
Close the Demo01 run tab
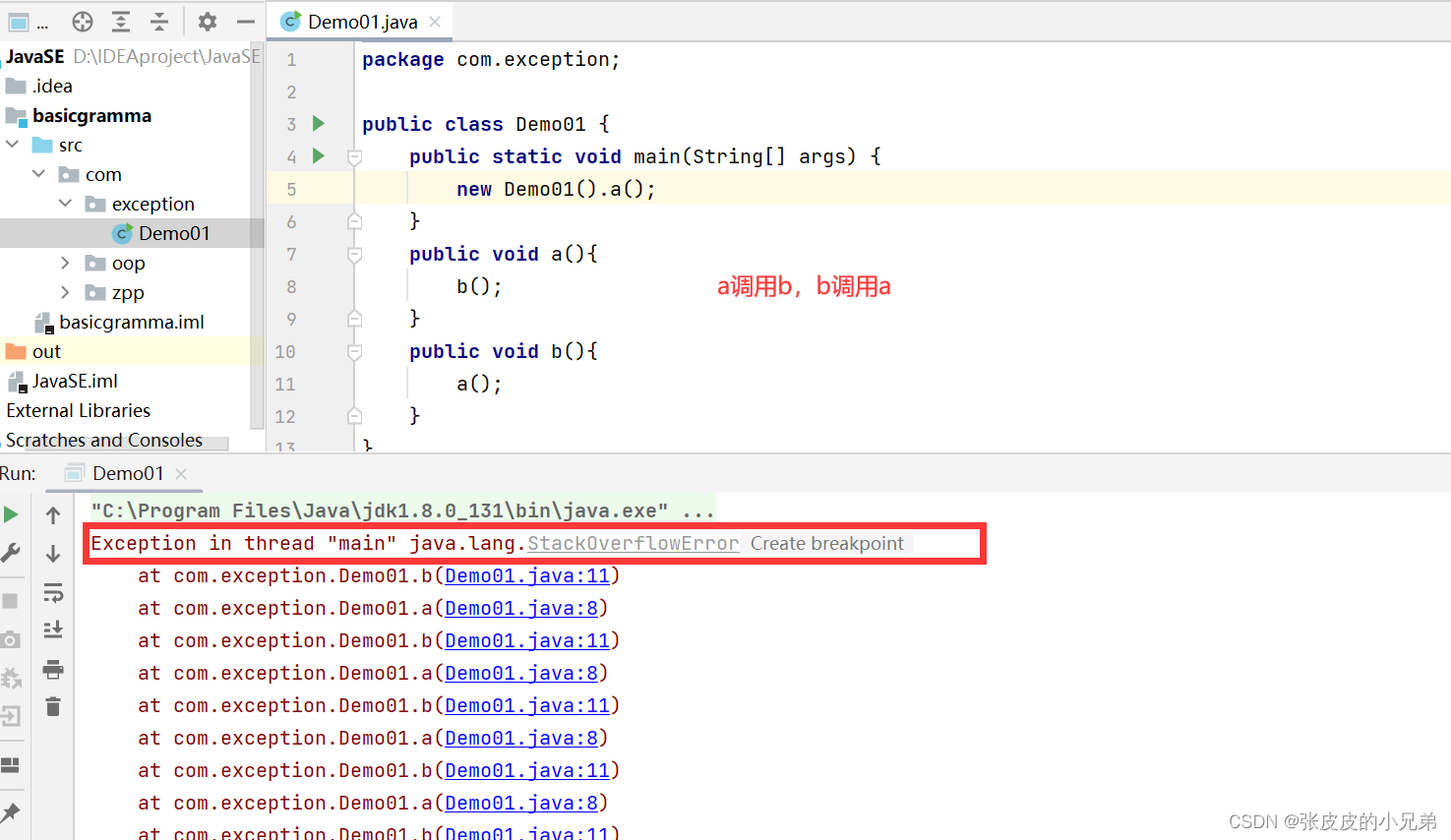coord(181,473)
